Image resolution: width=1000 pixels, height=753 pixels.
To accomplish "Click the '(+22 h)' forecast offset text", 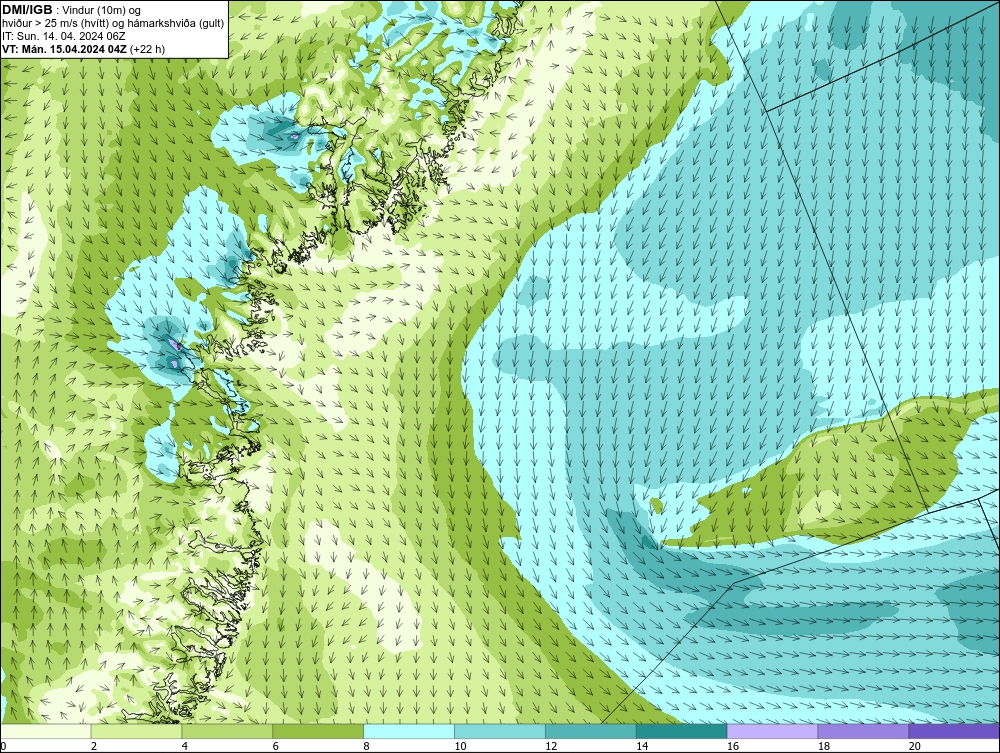I will point(147,49).
